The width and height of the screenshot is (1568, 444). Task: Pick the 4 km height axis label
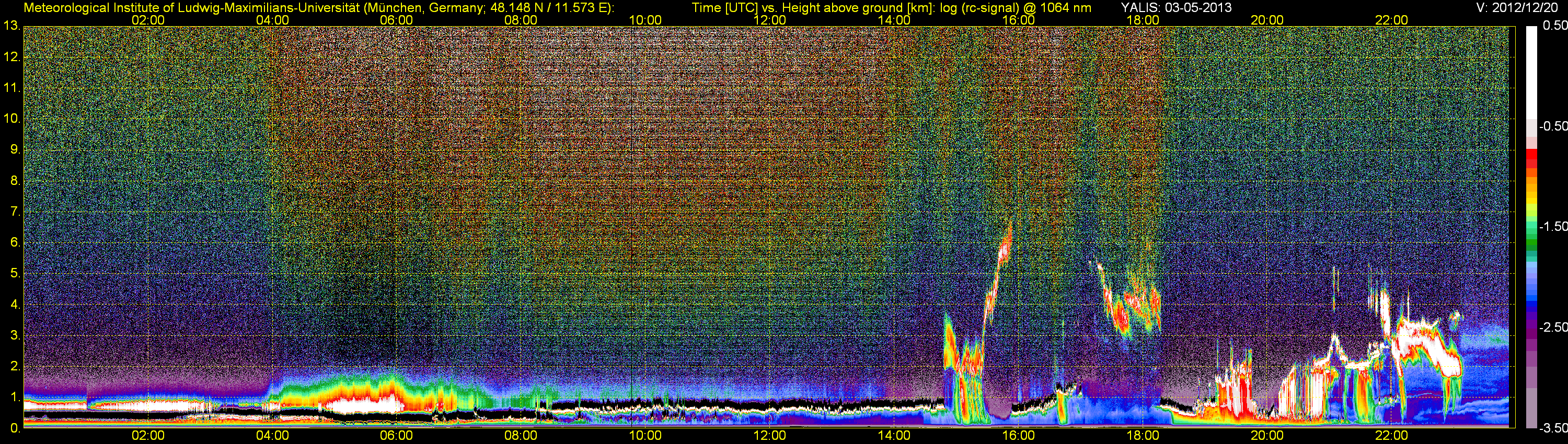click(x=15, y=304)
